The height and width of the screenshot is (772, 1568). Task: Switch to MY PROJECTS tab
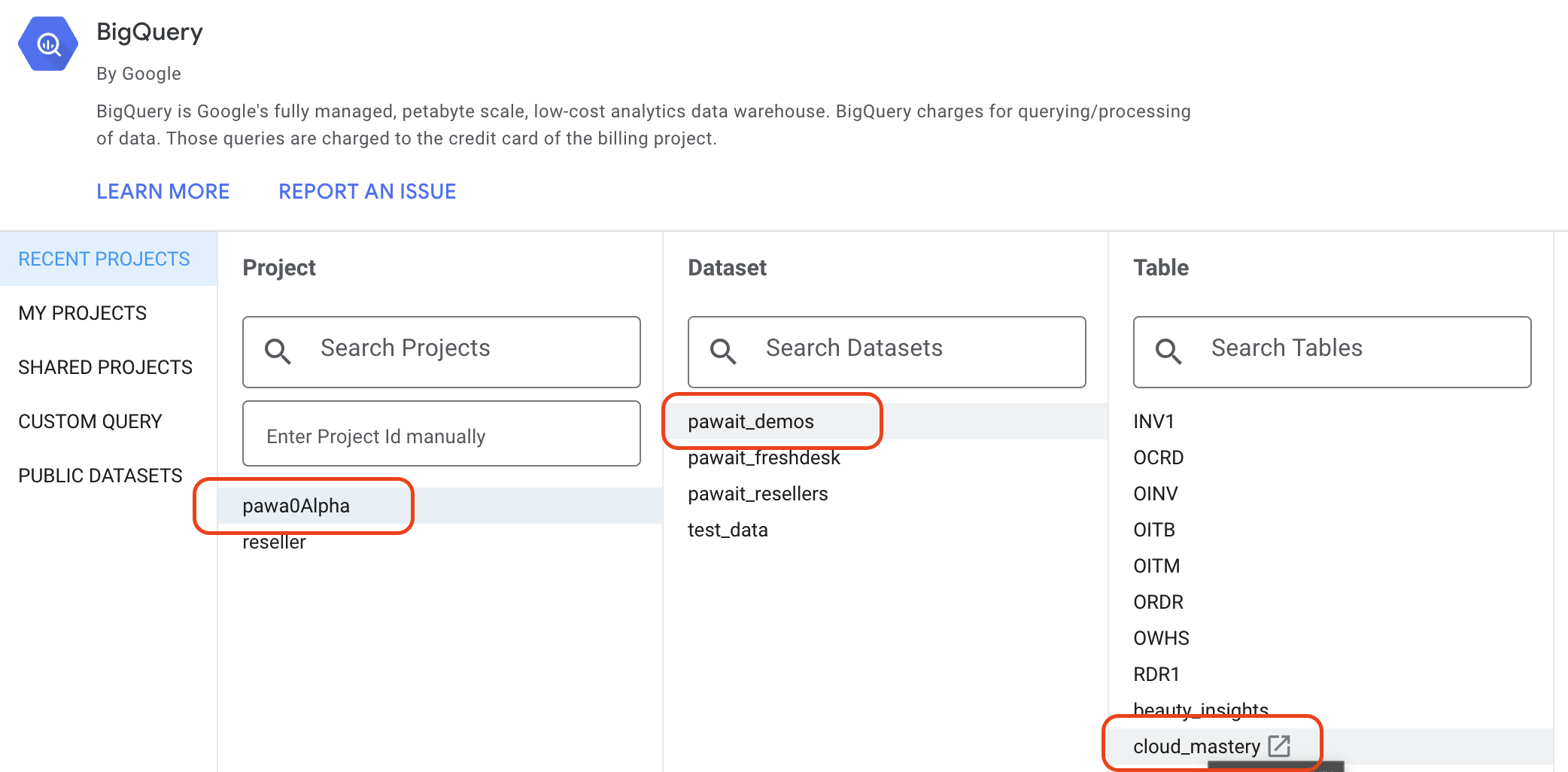[x=83, y=312]
